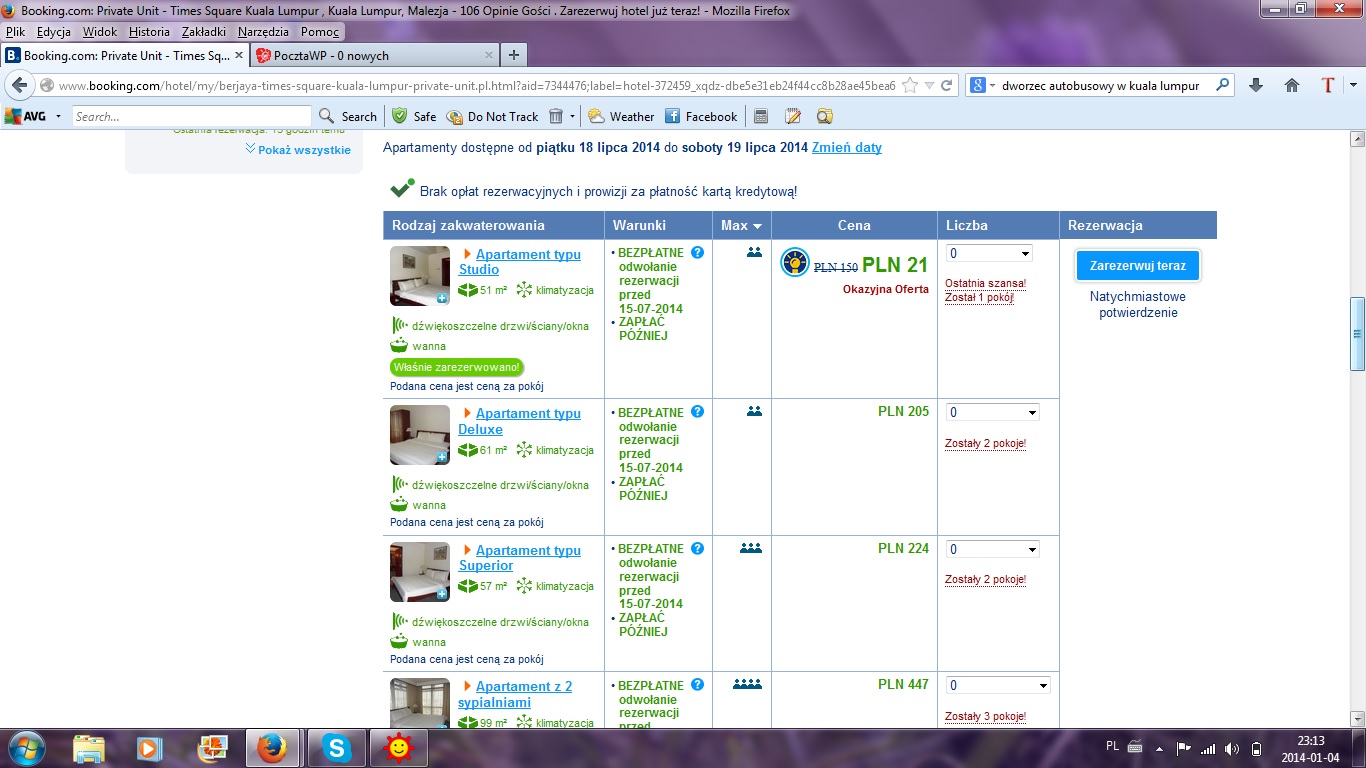The image size is (1366, 768).
Task: Click help icon in Deluxe conditions
Action: pos(697,411)
